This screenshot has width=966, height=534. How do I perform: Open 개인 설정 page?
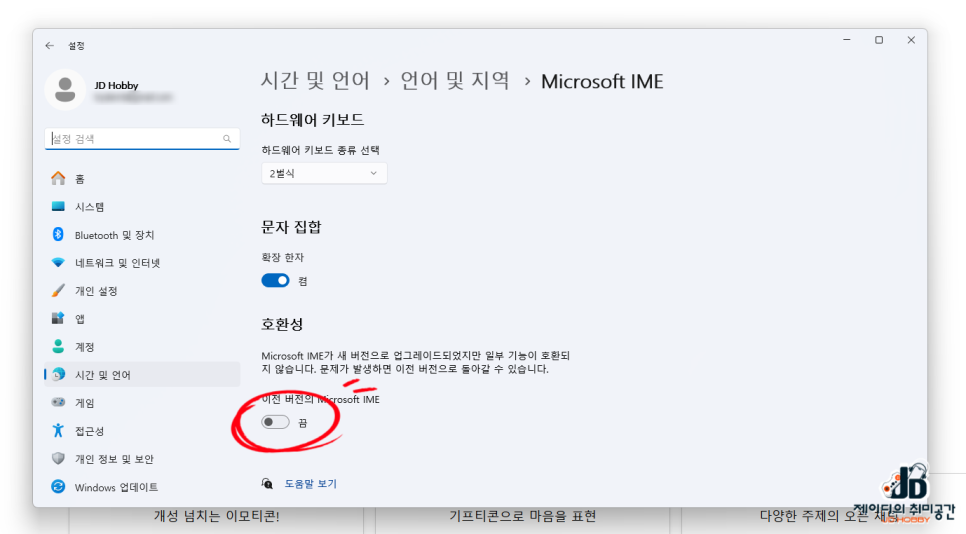[142, 291]
